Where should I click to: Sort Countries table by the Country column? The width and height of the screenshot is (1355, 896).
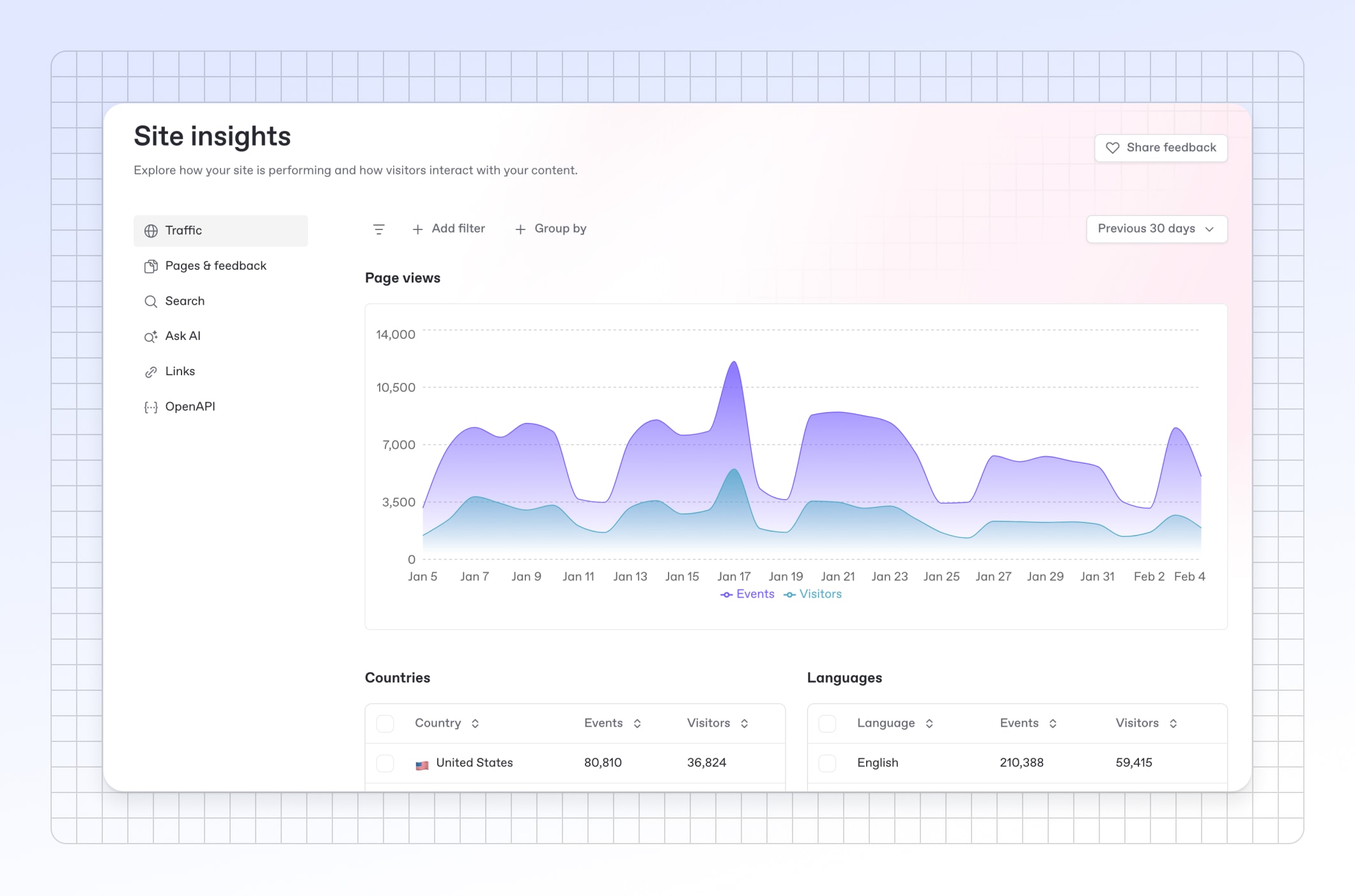[447, 723]
